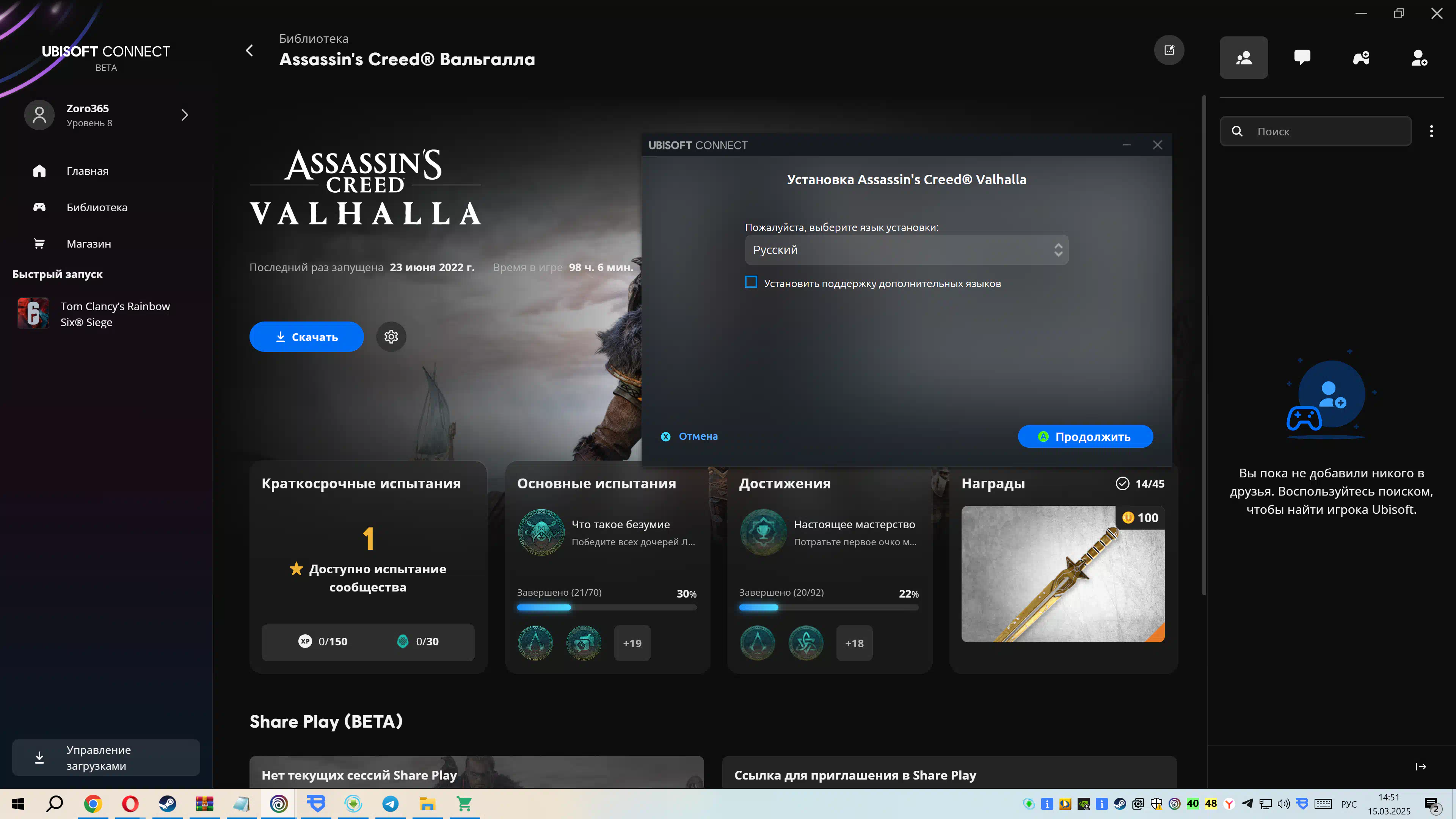Click Ссылка для приглашения в Share Play card
The image size is (1456, 819).
[x=949, y=773]
